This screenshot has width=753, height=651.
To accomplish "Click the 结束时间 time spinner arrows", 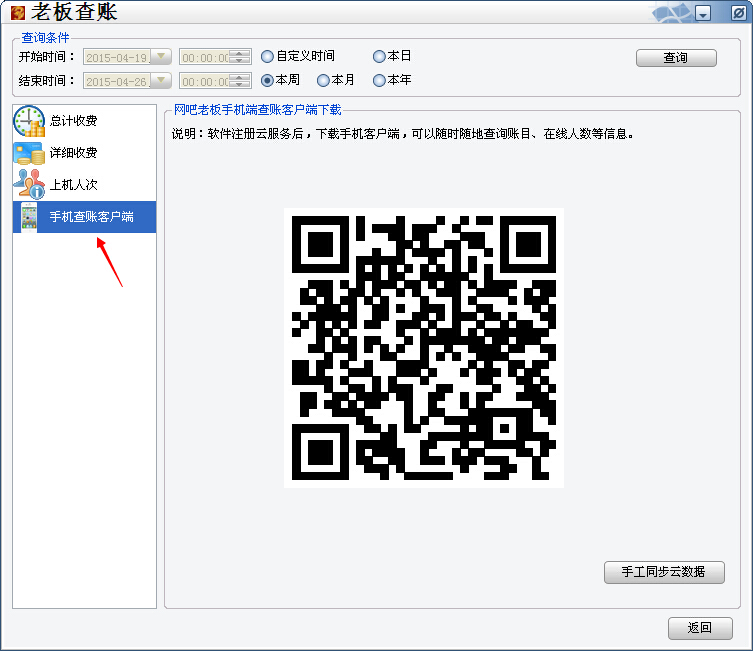I will (240, 81).
